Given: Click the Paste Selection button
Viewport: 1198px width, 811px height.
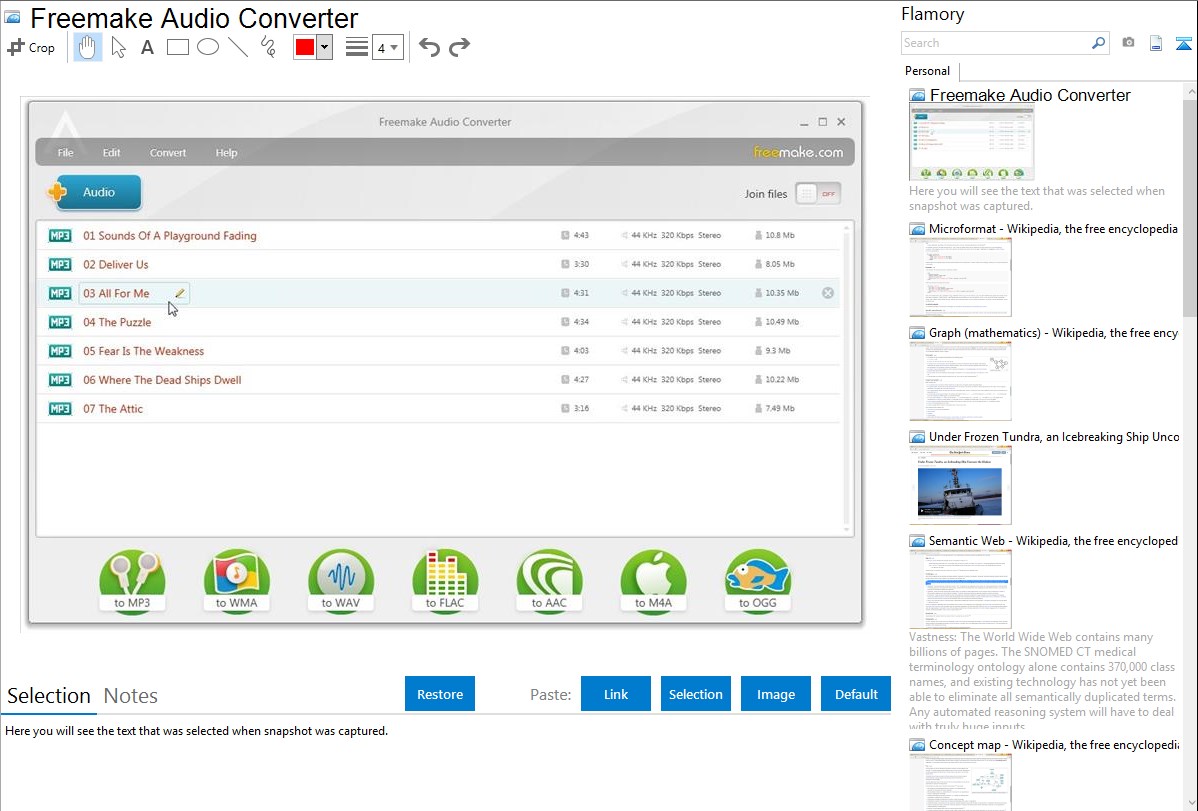Looking at the screenshot, I should pos(696,694).
